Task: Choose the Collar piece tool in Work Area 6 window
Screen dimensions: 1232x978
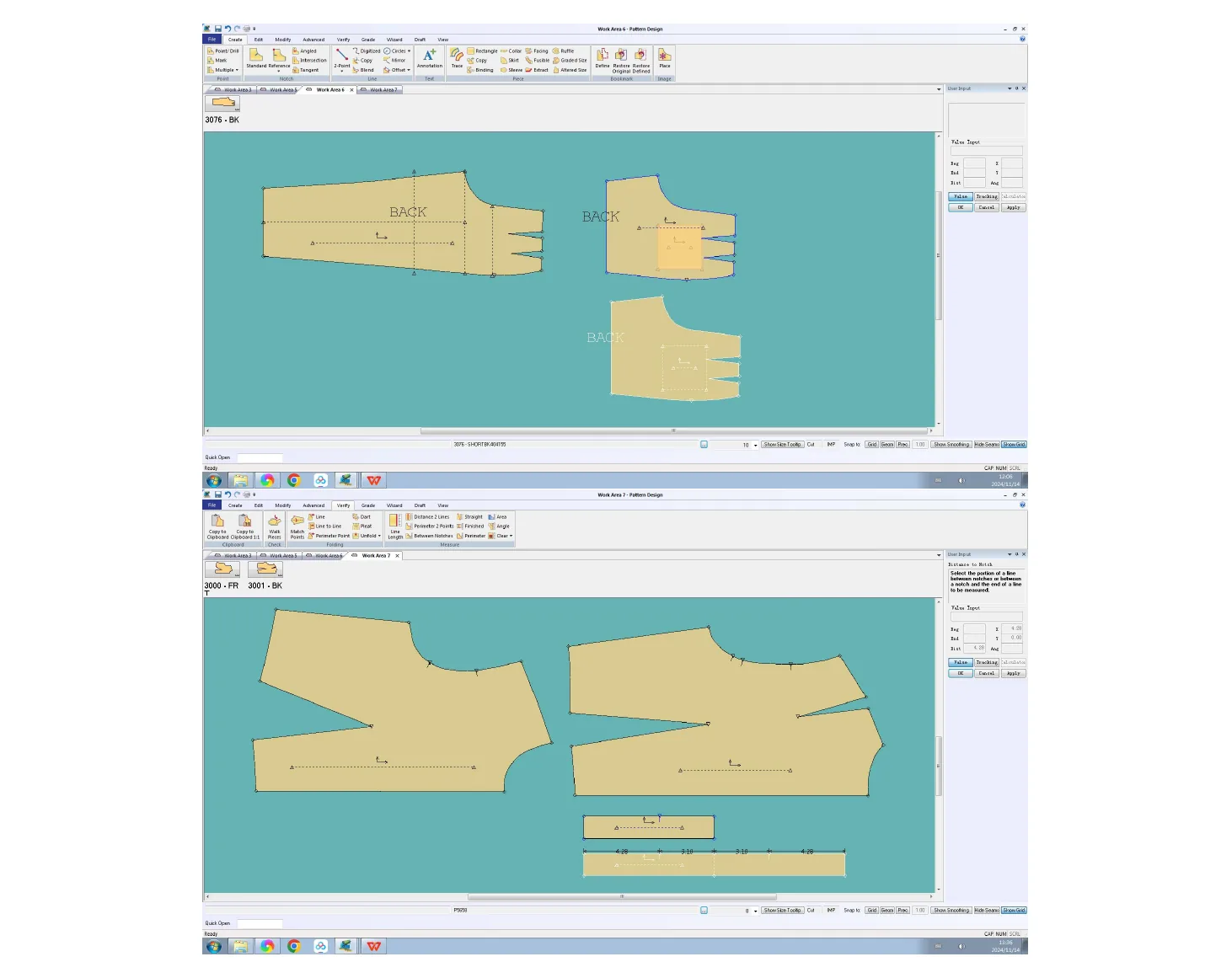Action: tap(512, 51)
